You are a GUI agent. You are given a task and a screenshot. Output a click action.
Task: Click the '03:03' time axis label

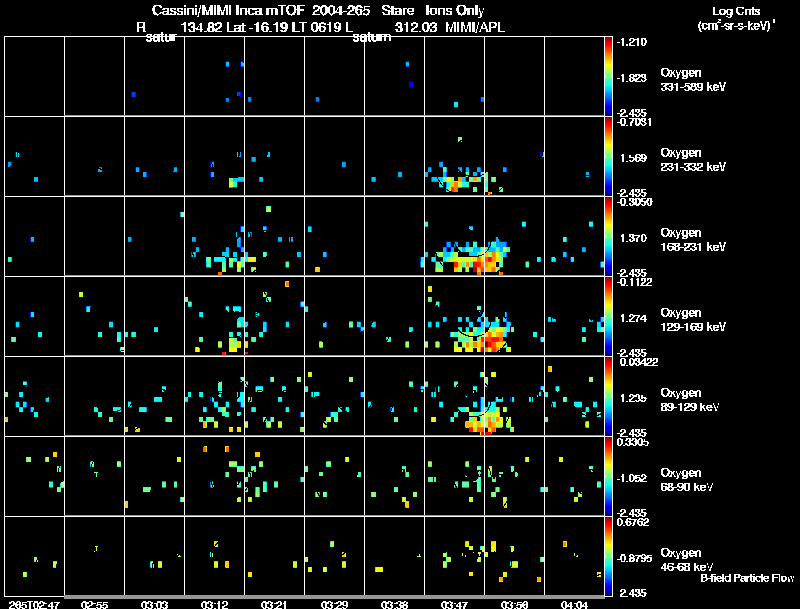(x=155, y=605)
